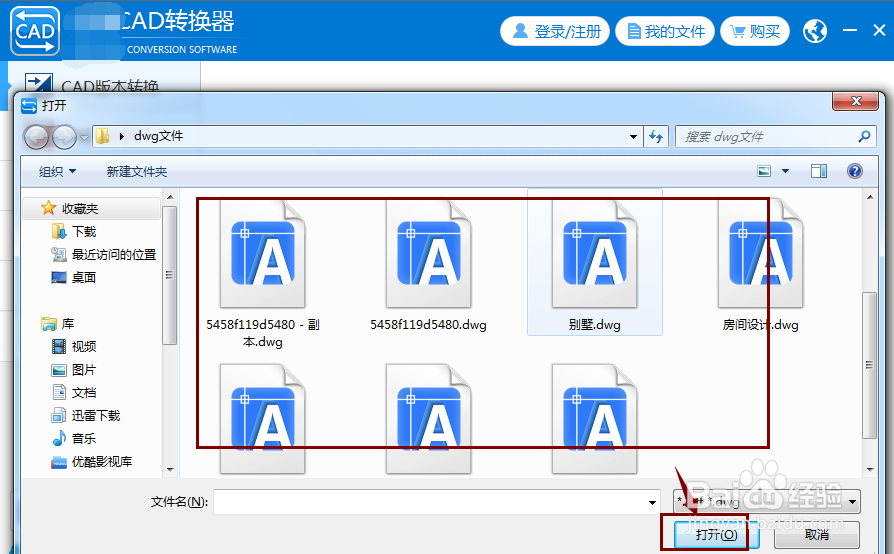The height and width of the screenshot is (554, 894).
Task: Expand the address bar history dropdown
Action: click(633, 137)
